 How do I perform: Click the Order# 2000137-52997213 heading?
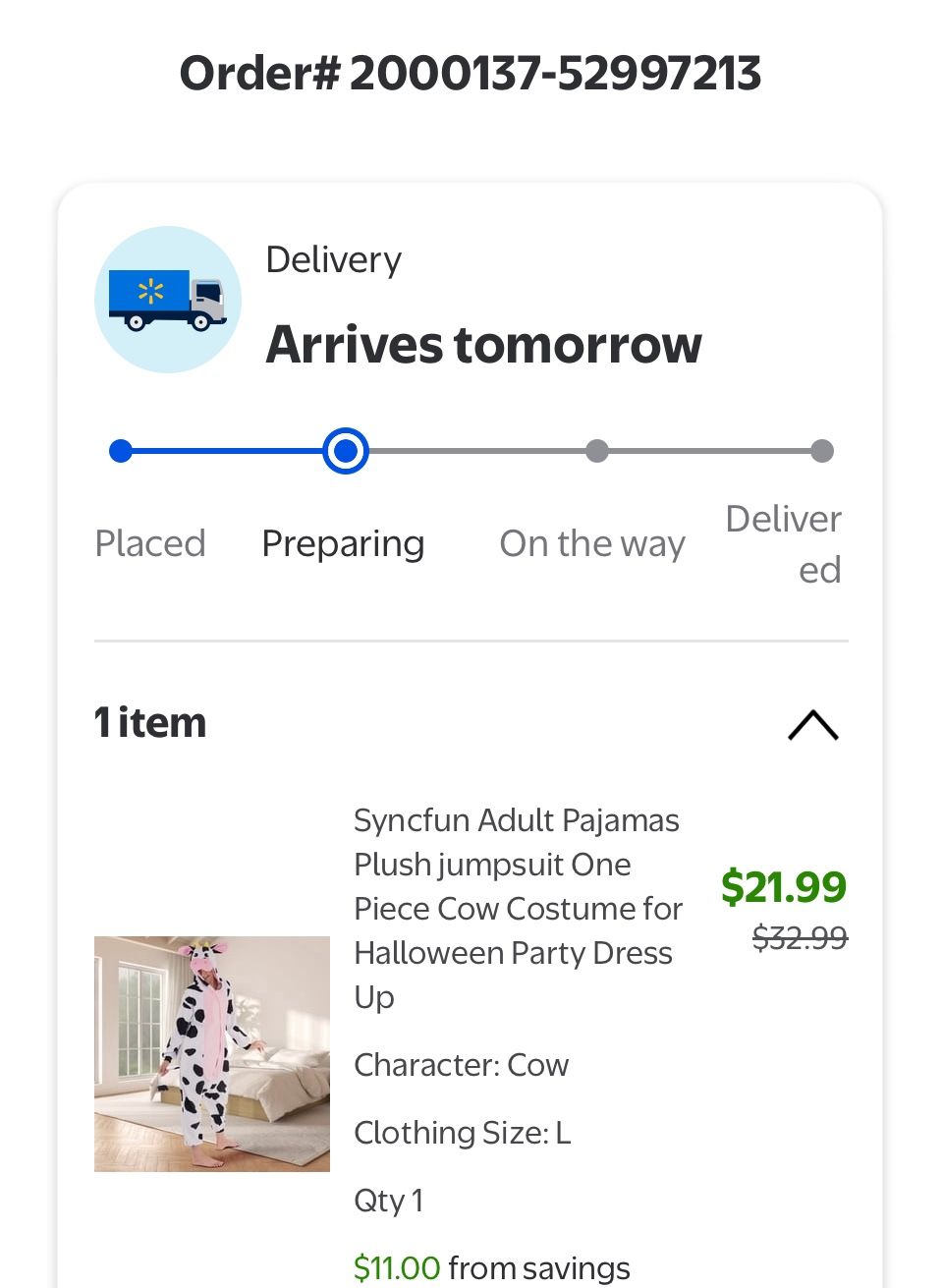(x=471, y=74)
